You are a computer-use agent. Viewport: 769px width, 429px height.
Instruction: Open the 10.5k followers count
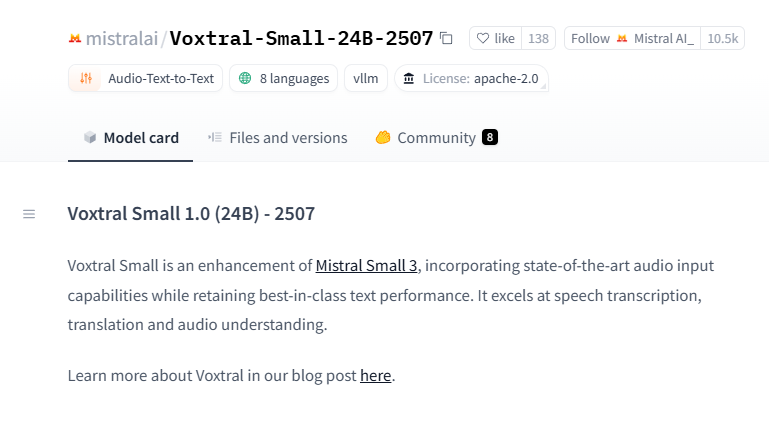pos(722,38)
